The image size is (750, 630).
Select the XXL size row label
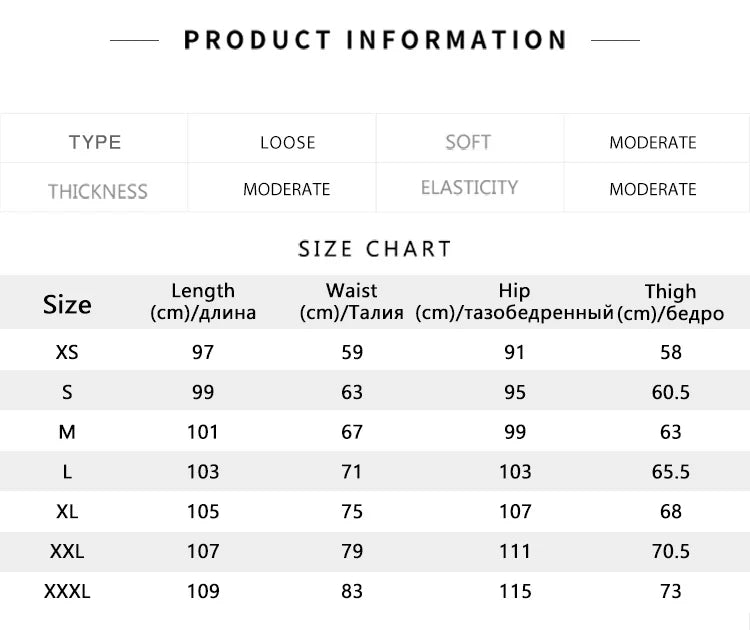[67, 551]
